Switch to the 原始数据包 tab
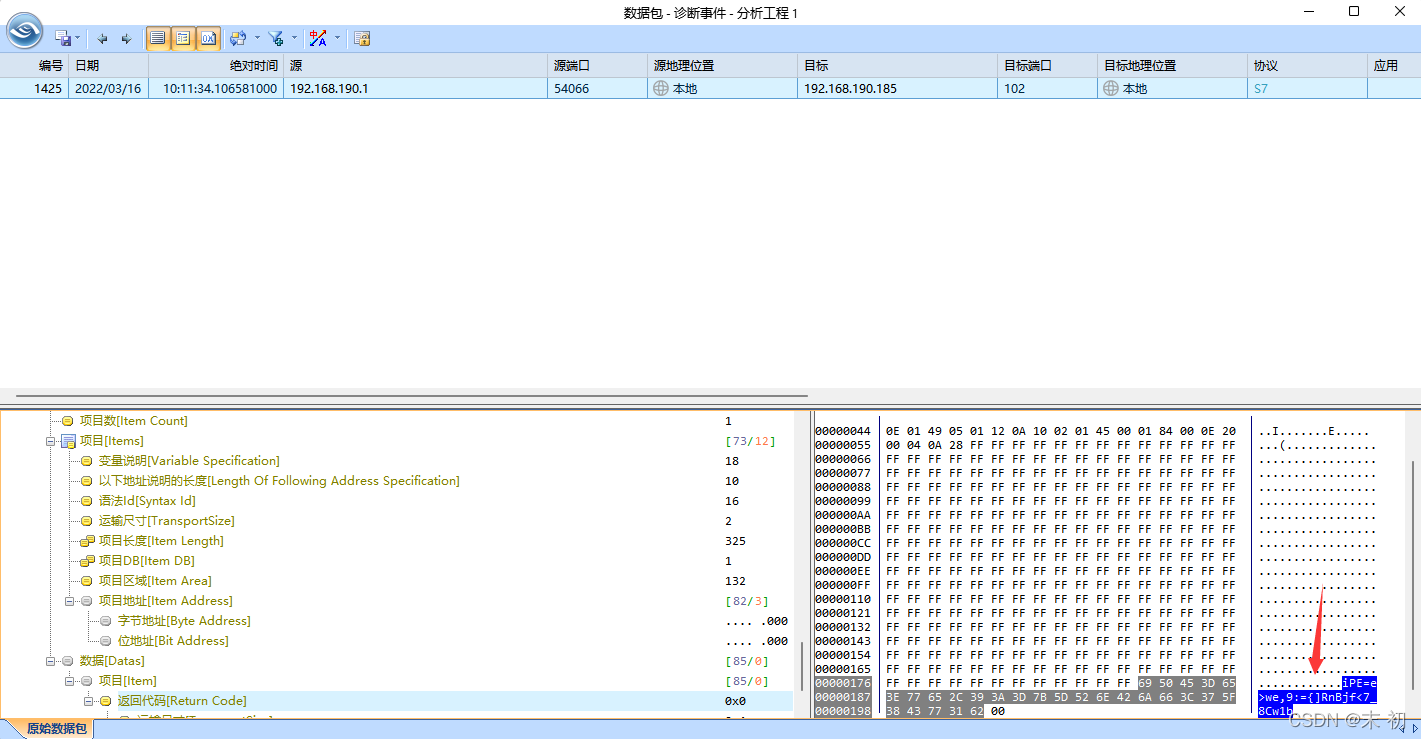 (x=56, y=729)
